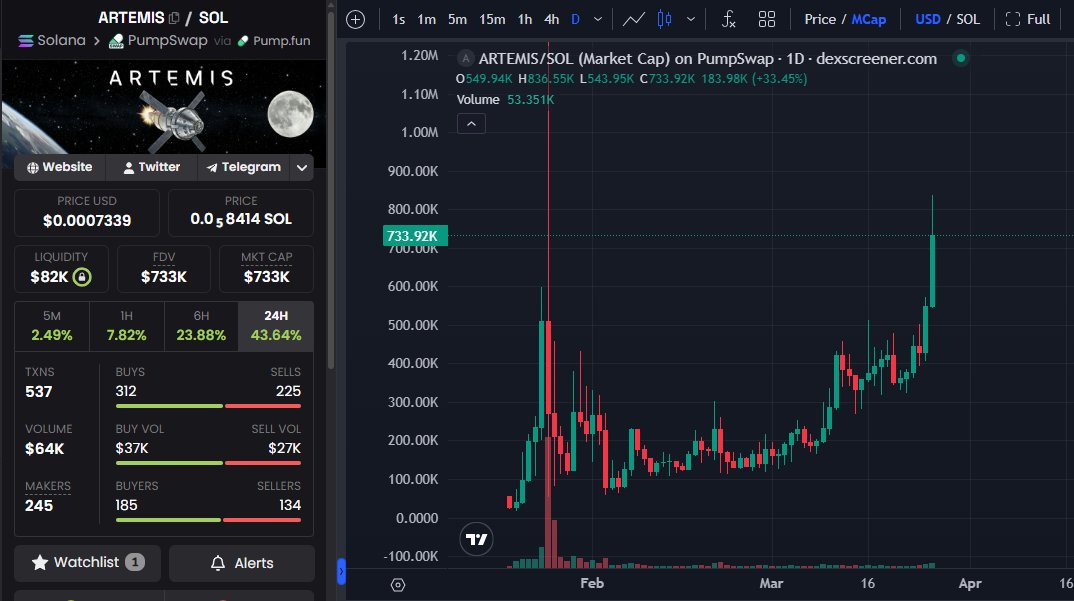Viewport: 1074px width, 601px height.
Task: Click the 733.92K price axis label
Action: coord(415,236)
